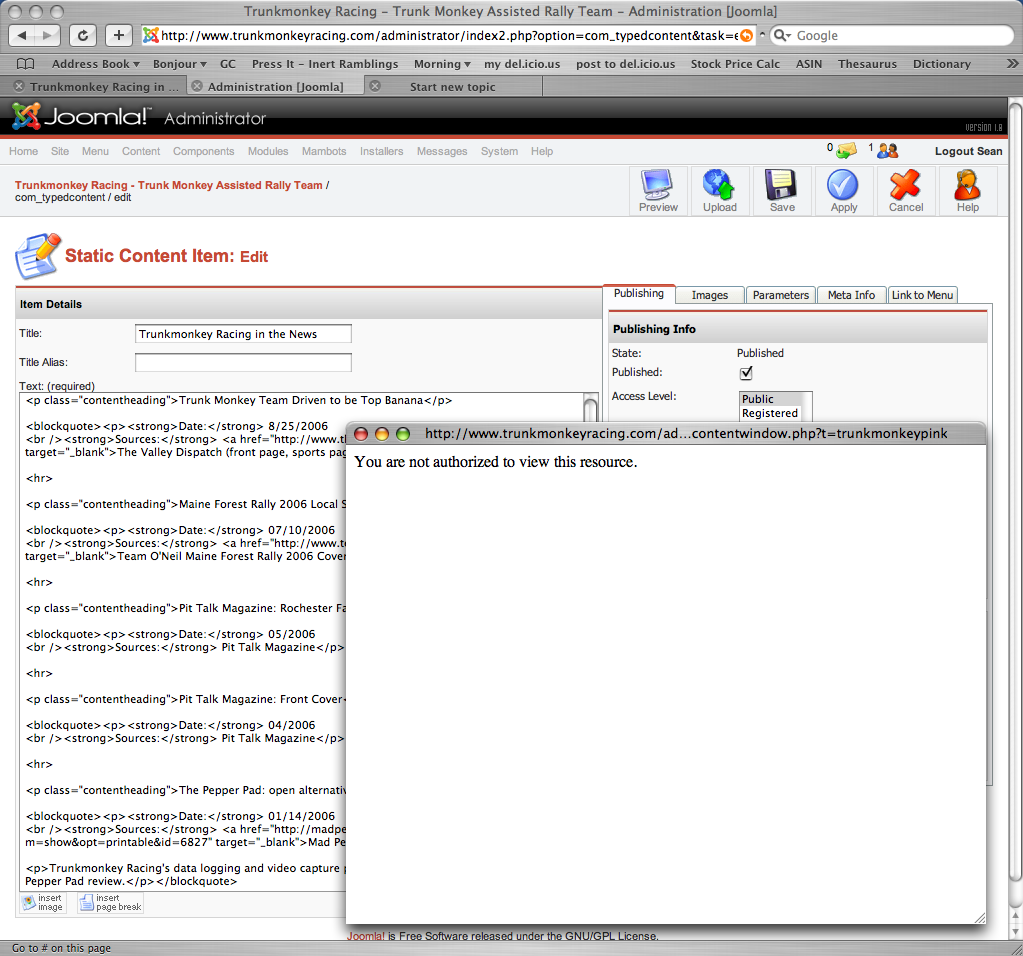Click the Static Content Item edit icon
1023x956 pixels.
[x=38, y=255]
